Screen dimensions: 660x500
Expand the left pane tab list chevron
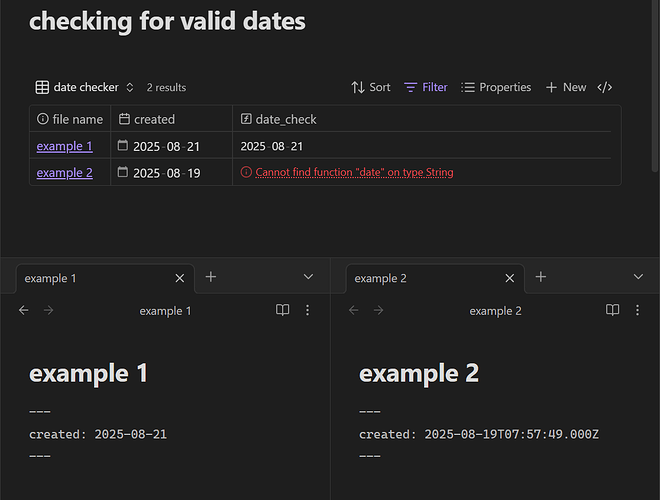(308, 277)
